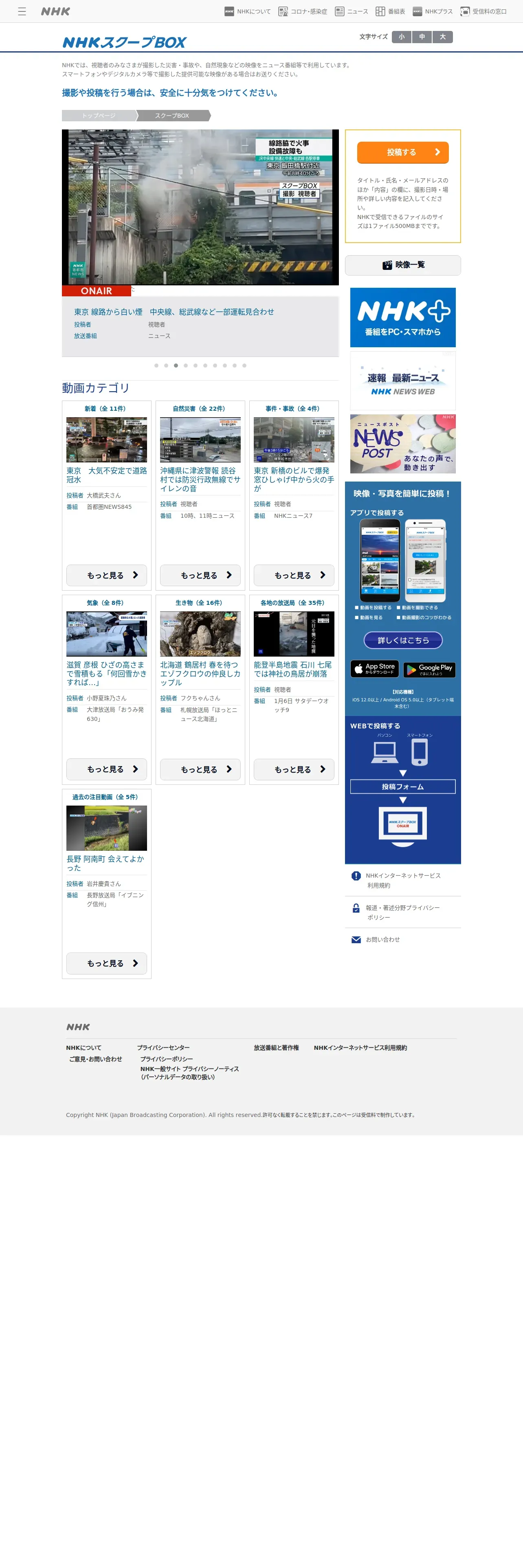Click the 長野 阿南町 video thumbnail

tap(107, 828)
